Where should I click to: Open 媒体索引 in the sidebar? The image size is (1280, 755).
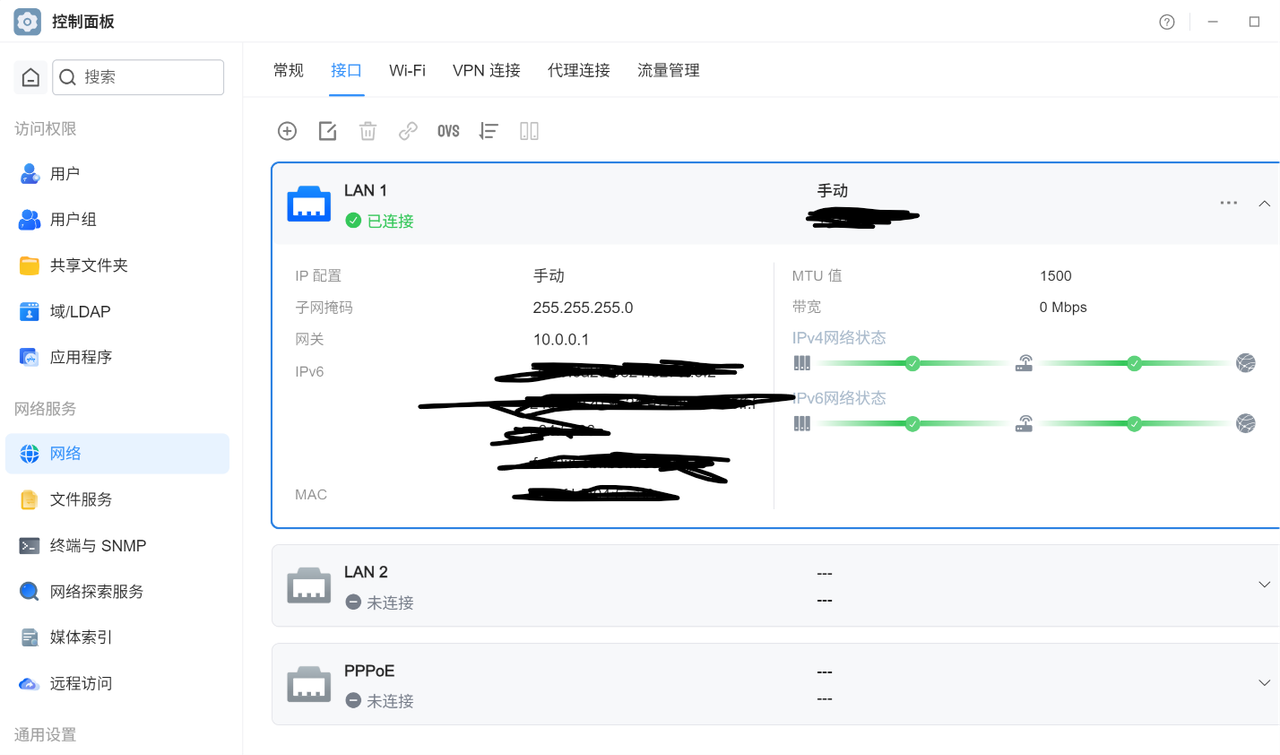tap(117, 638)
